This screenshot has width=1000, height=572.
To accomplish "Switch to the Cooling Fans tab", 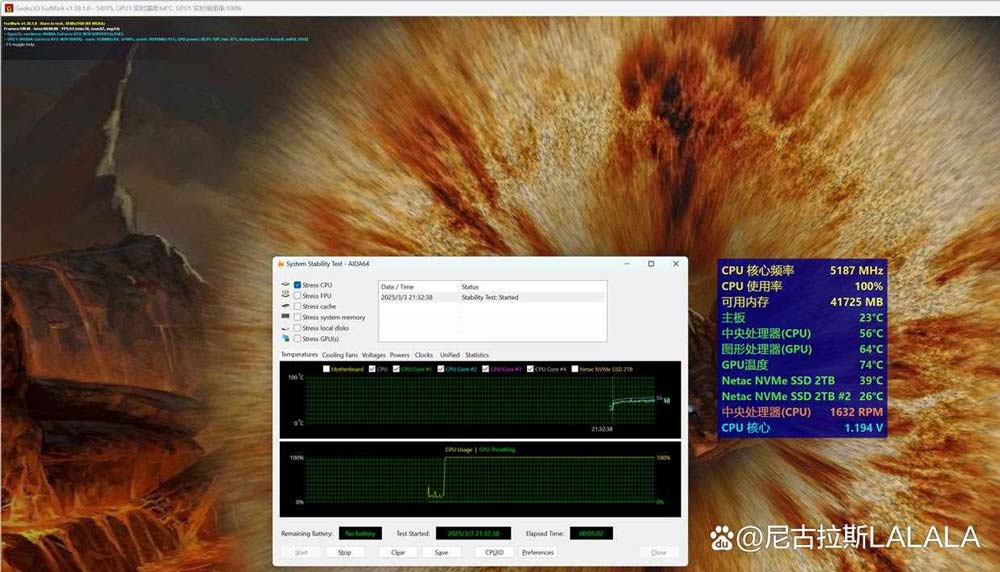I will [x=339, y=355].
